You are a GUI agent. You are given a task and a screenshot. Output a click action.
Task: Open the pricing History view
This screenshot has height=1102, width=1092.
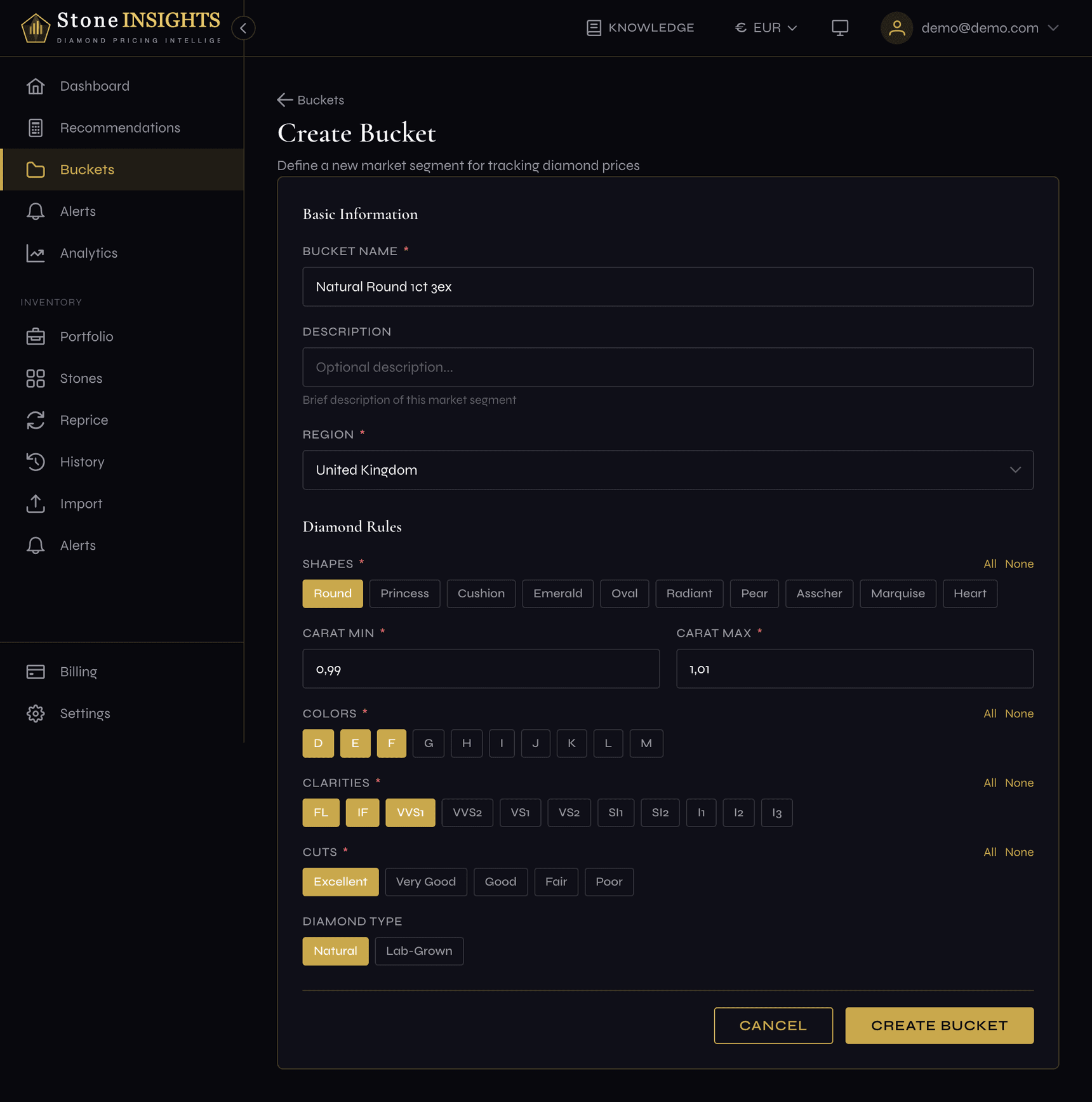point(82,461)
